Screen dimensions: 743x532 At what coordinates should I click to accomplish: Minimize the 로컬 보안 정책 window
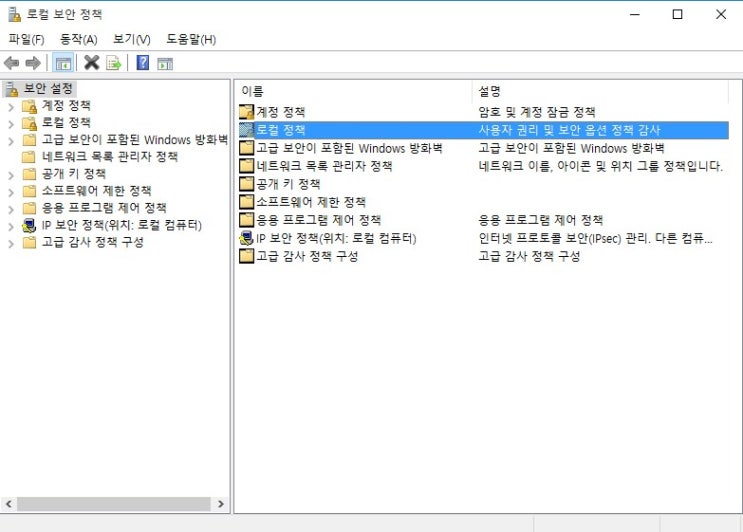634,14
